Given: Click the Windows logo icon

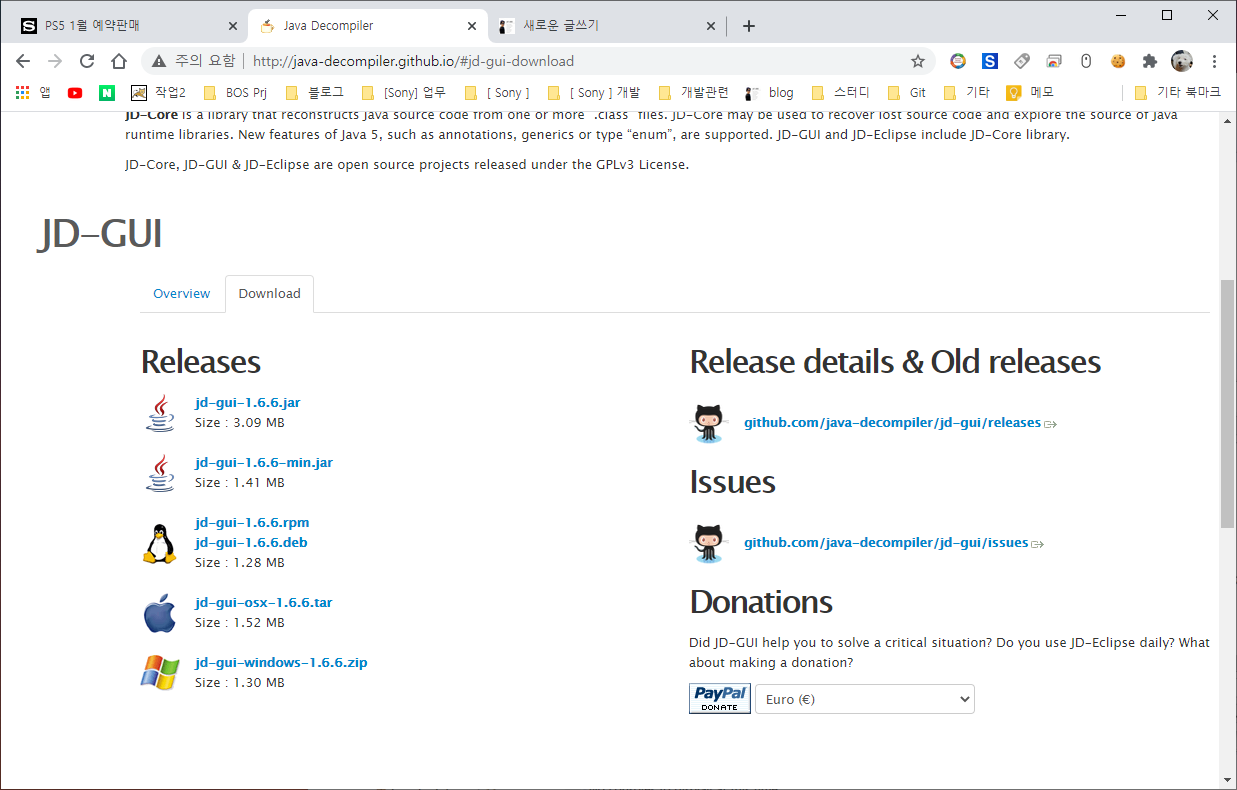Looking at the screenshot, I should (x=160, y=673).
